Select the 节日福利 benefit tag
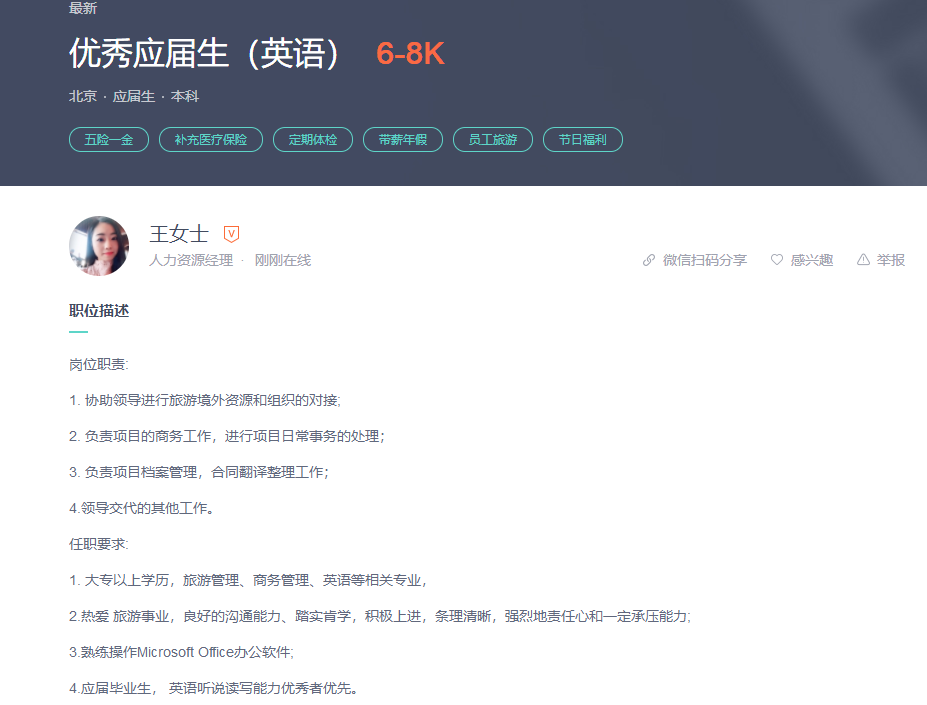This screenshot has height=705, width=927. point(583,140)
